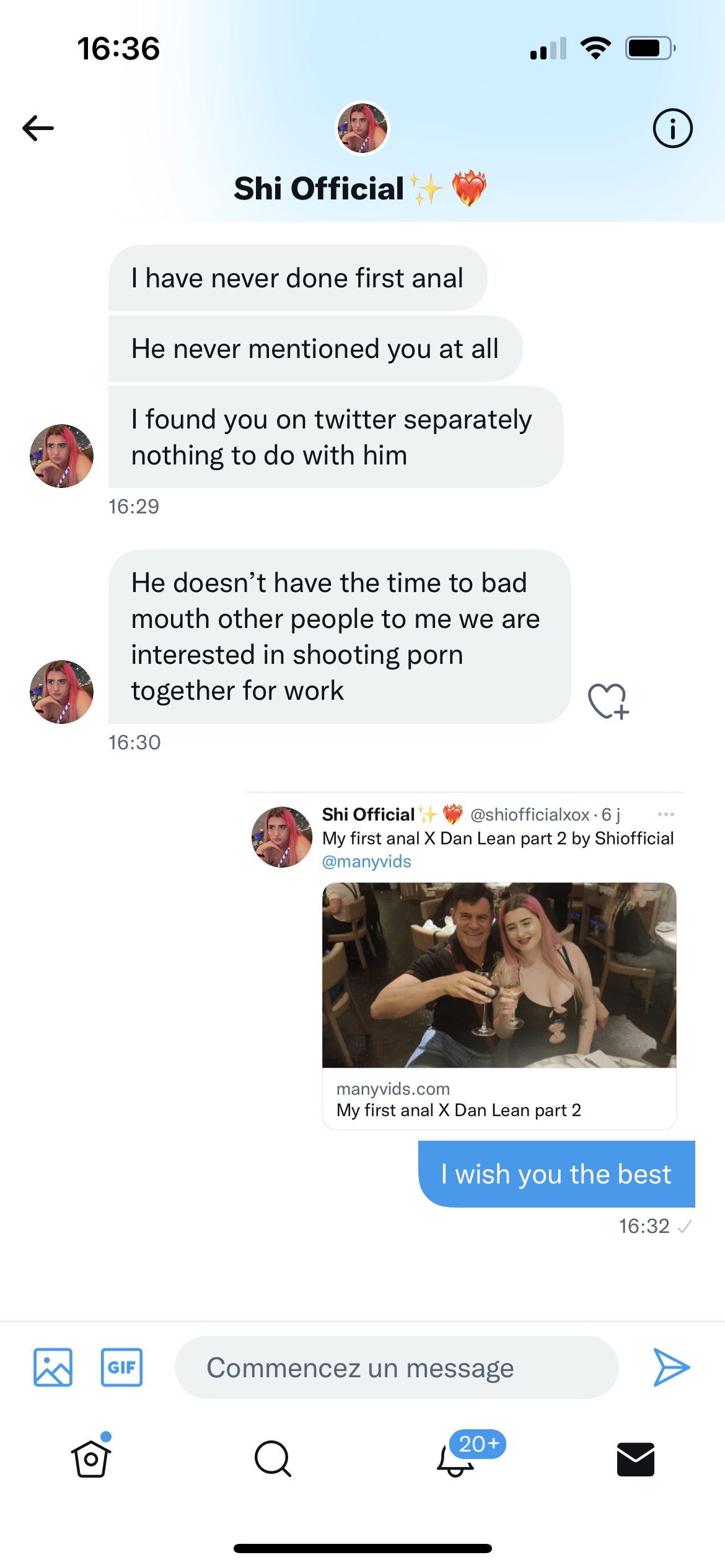
Task: Tap the add heart reaction icon
Action: coord(608,701)
